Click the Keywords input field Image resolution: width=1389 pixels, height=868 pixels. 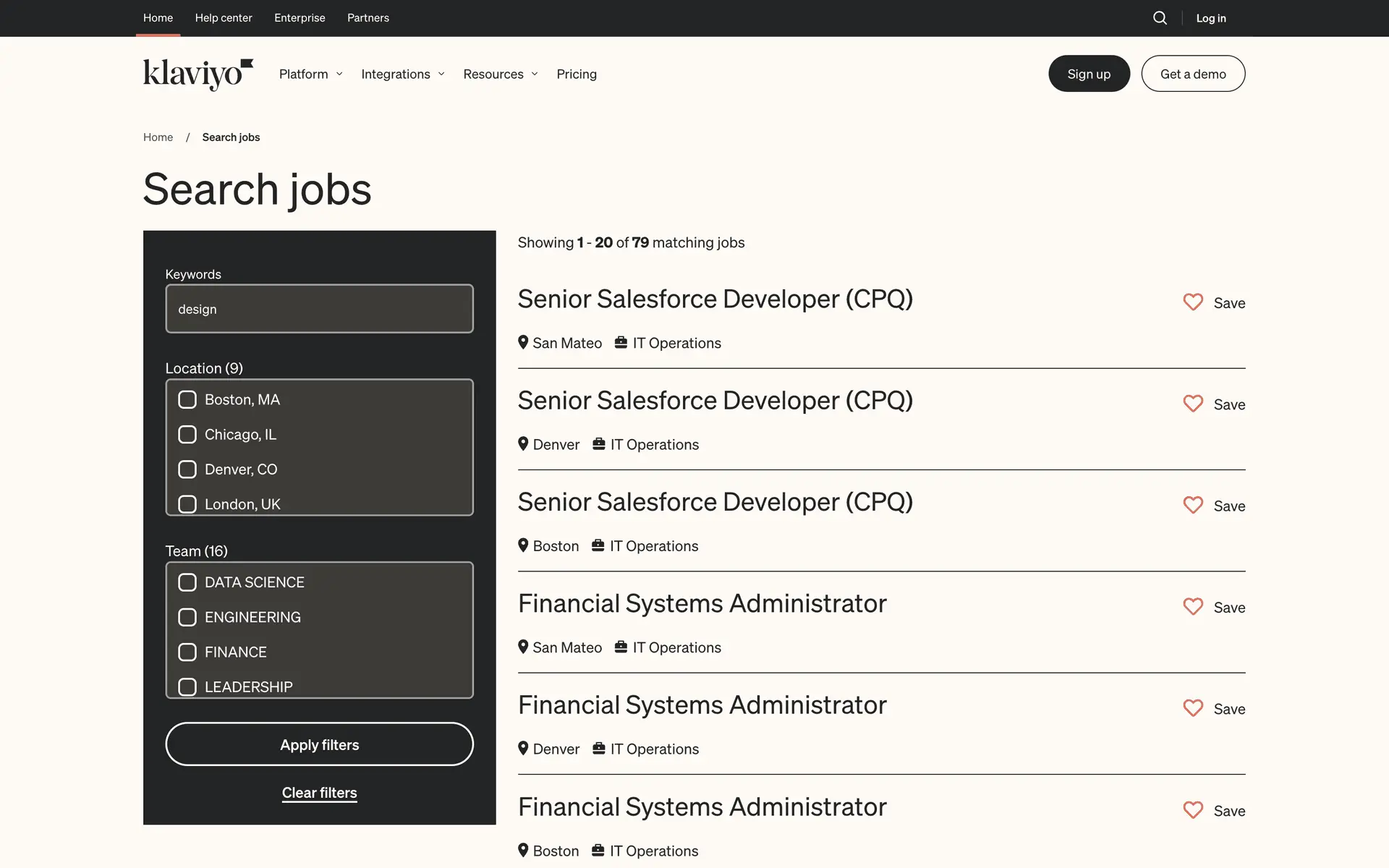pyautogui.click(x=319, y=309)
